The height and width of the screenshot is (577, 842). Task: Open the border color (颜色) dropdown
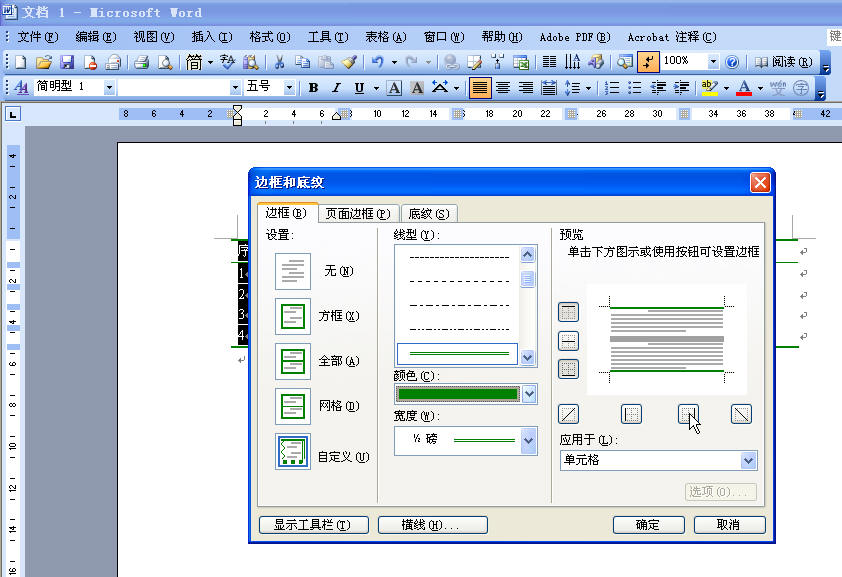529,394
